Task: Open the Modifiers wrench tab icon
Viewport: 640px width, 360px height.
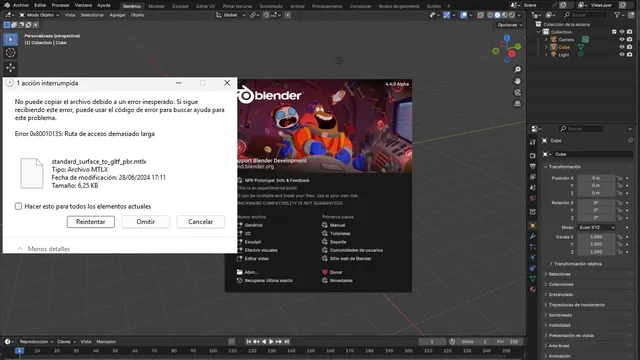Action: (x=533, y=236)
